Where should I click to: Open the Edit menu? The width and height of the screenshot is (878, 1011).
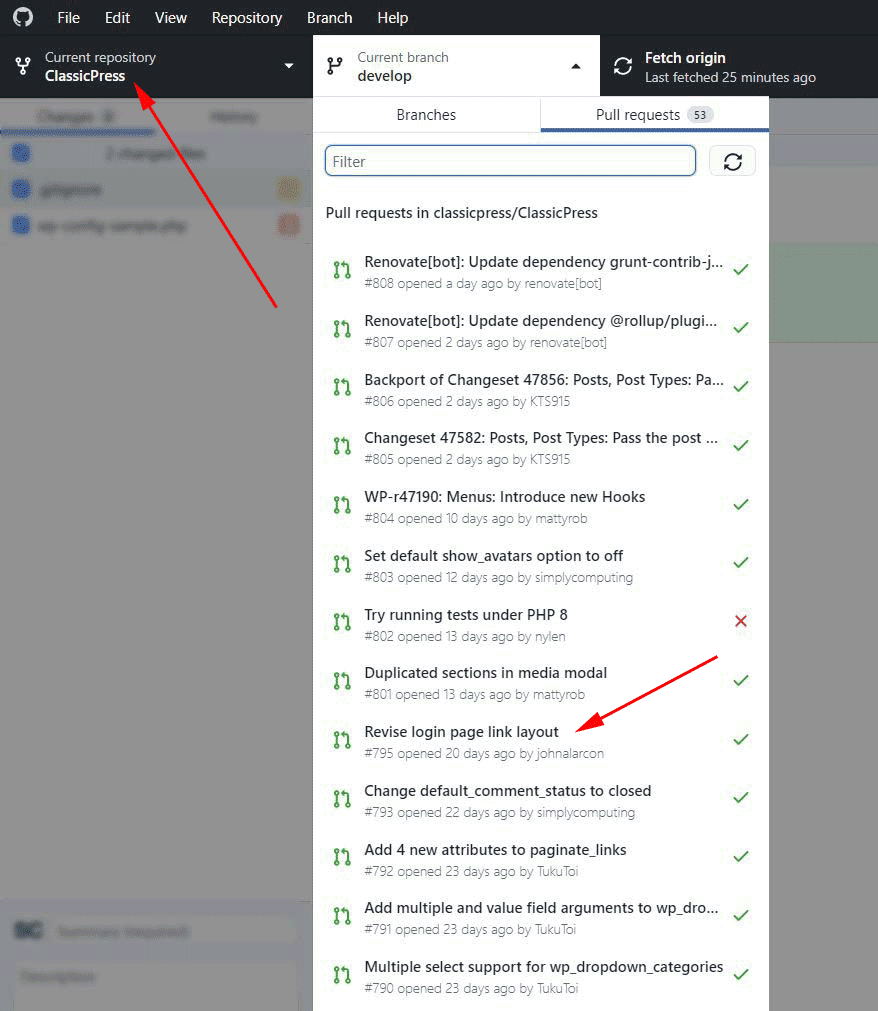pos(117,17)
